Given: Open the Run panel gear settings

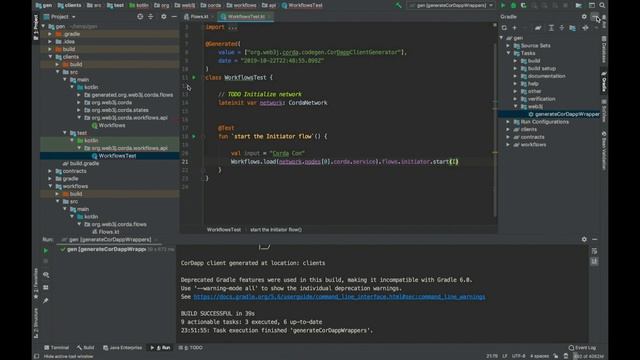Looking at the screenshot, I should (x=584, y=239).
